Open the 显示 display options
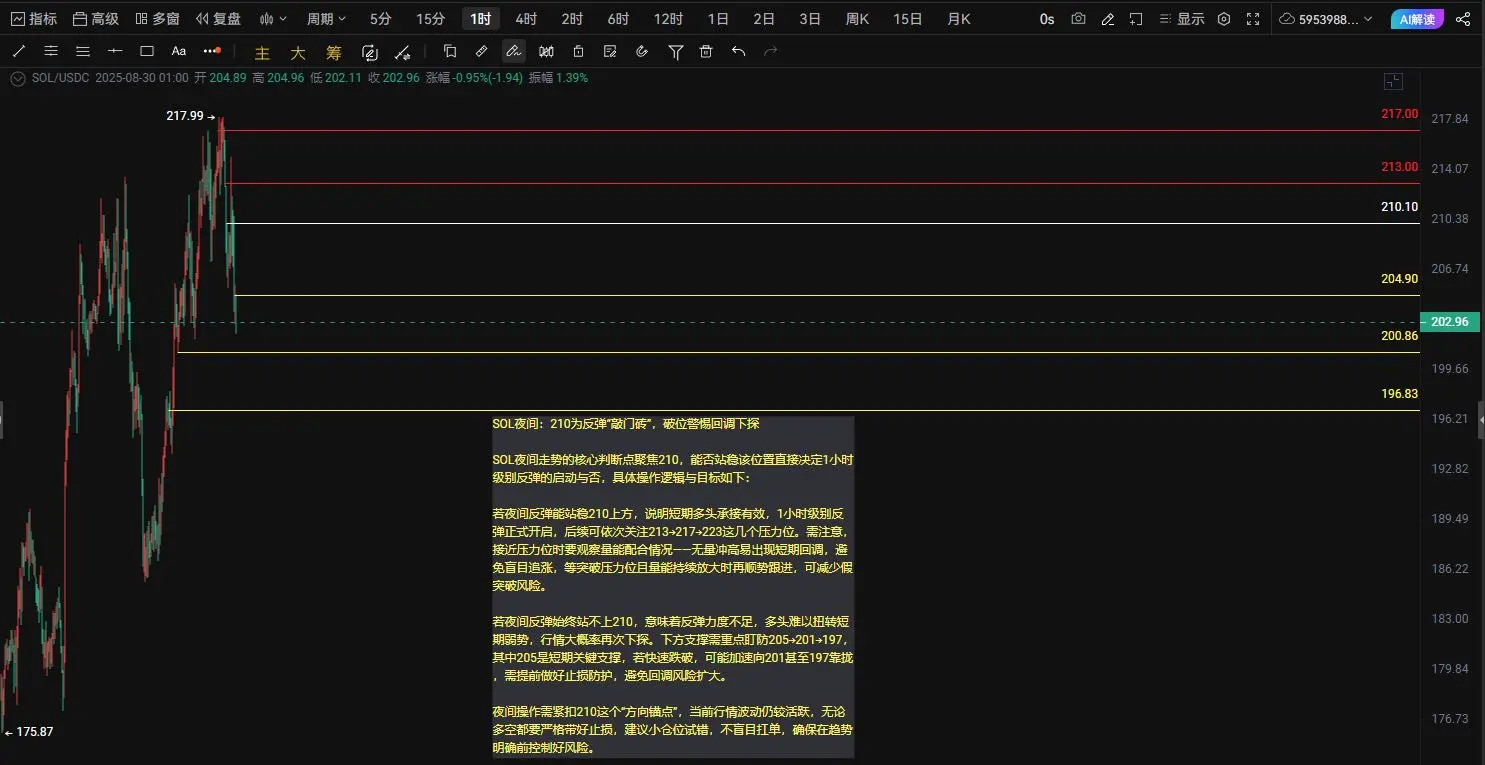The height and width of the screenshot is (765, 1485). coord(1181,19)
